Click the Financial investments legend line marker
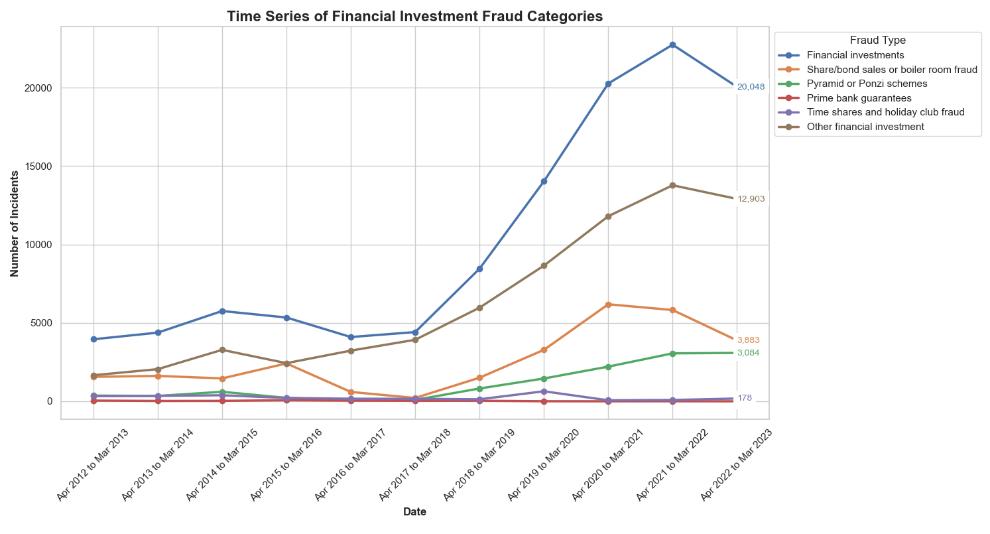 click(x=792, y=55)
